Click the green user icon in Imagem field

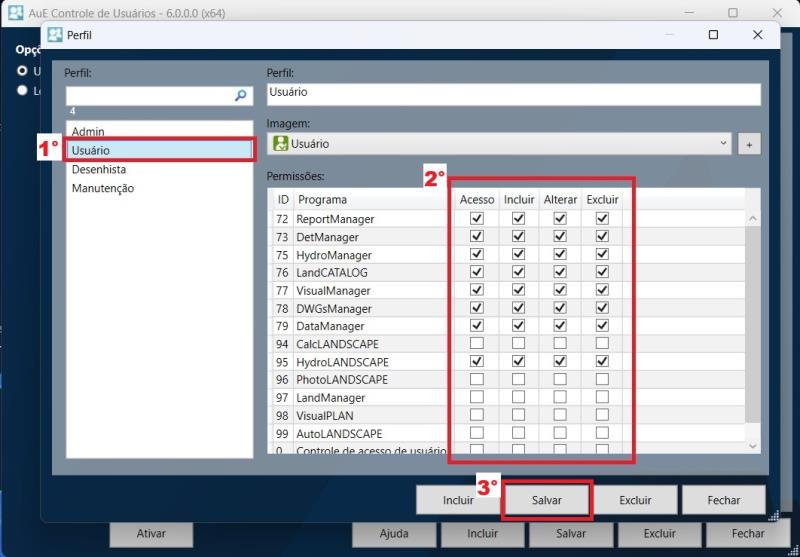pos(280,144)
